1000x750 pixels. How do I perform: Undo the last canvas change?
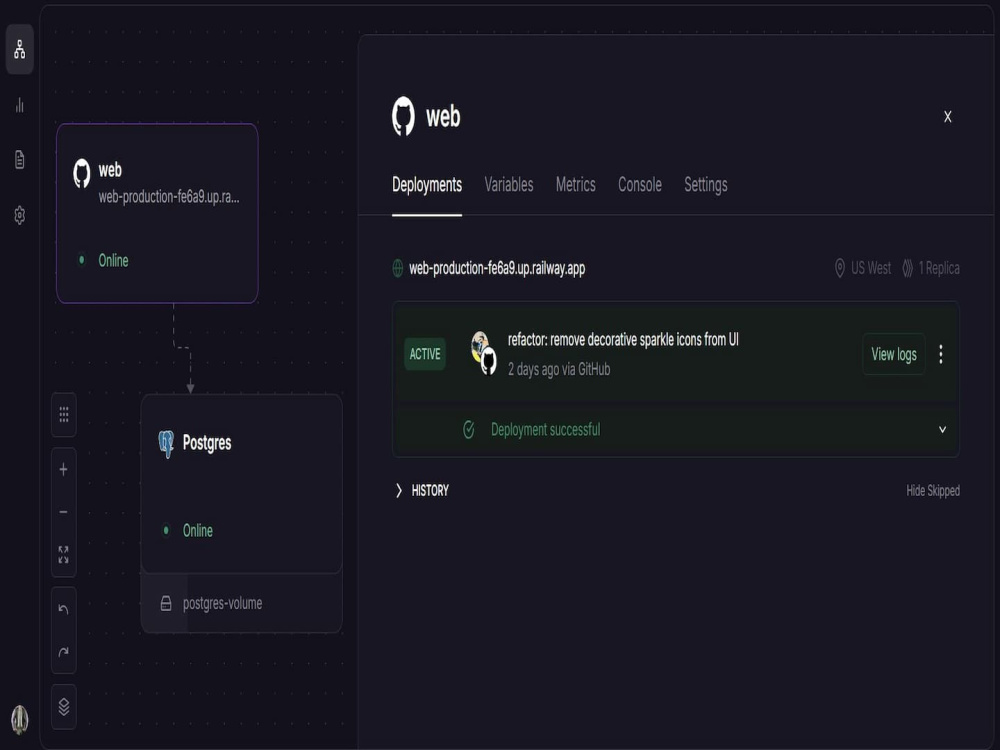[x=64, y=609]
